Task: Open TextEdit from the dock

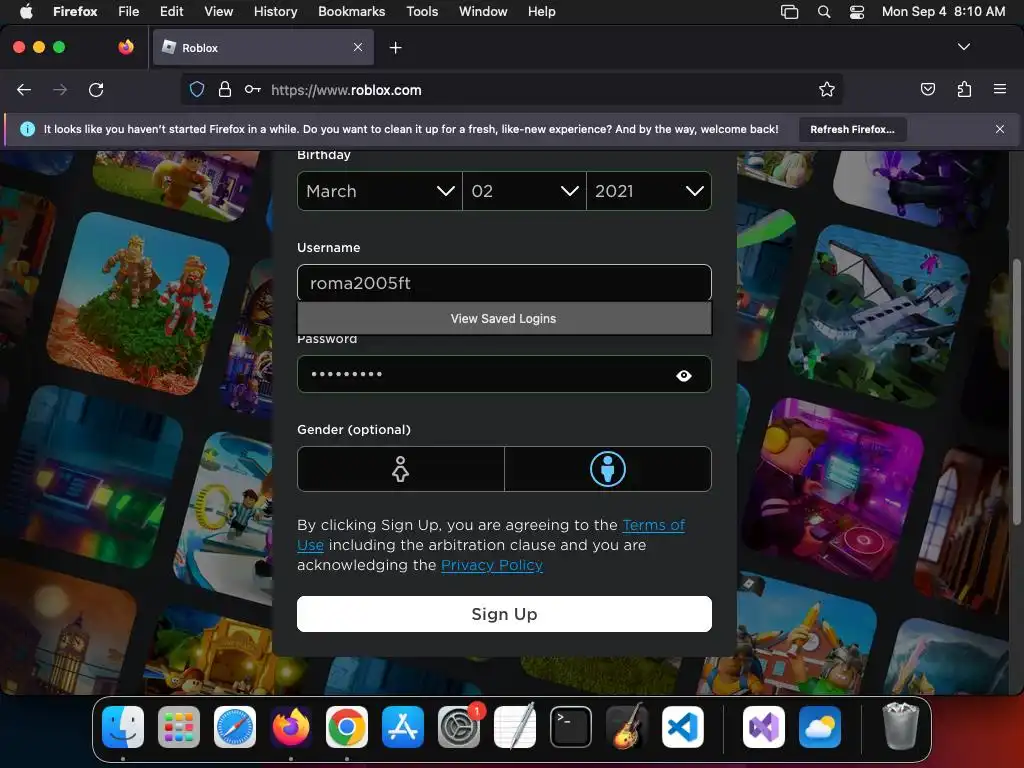Action: (515, 726)
